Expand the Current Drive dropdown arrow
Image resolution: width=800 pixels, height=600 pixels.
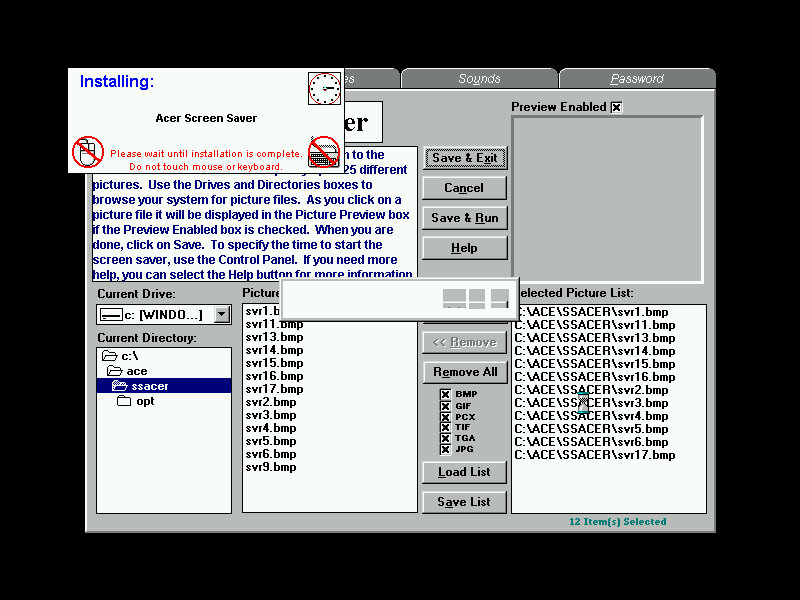pos(222,315)
